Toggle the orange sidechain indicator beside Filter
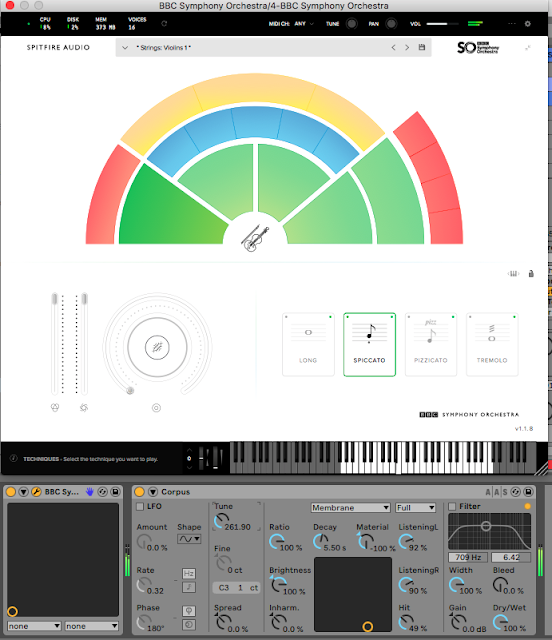 pos(528,506)
